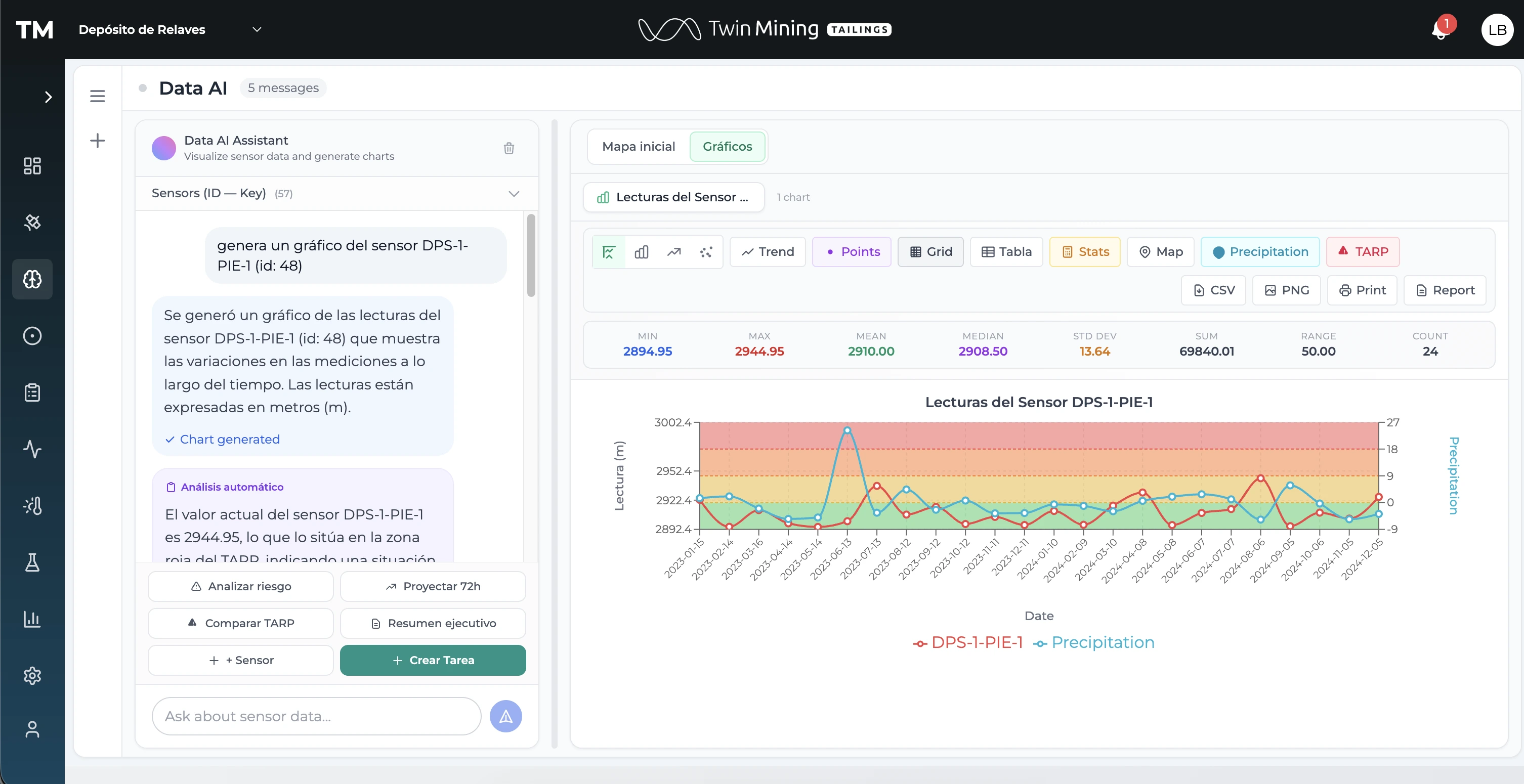Expand the left sidebar chevron

point(49,97)
